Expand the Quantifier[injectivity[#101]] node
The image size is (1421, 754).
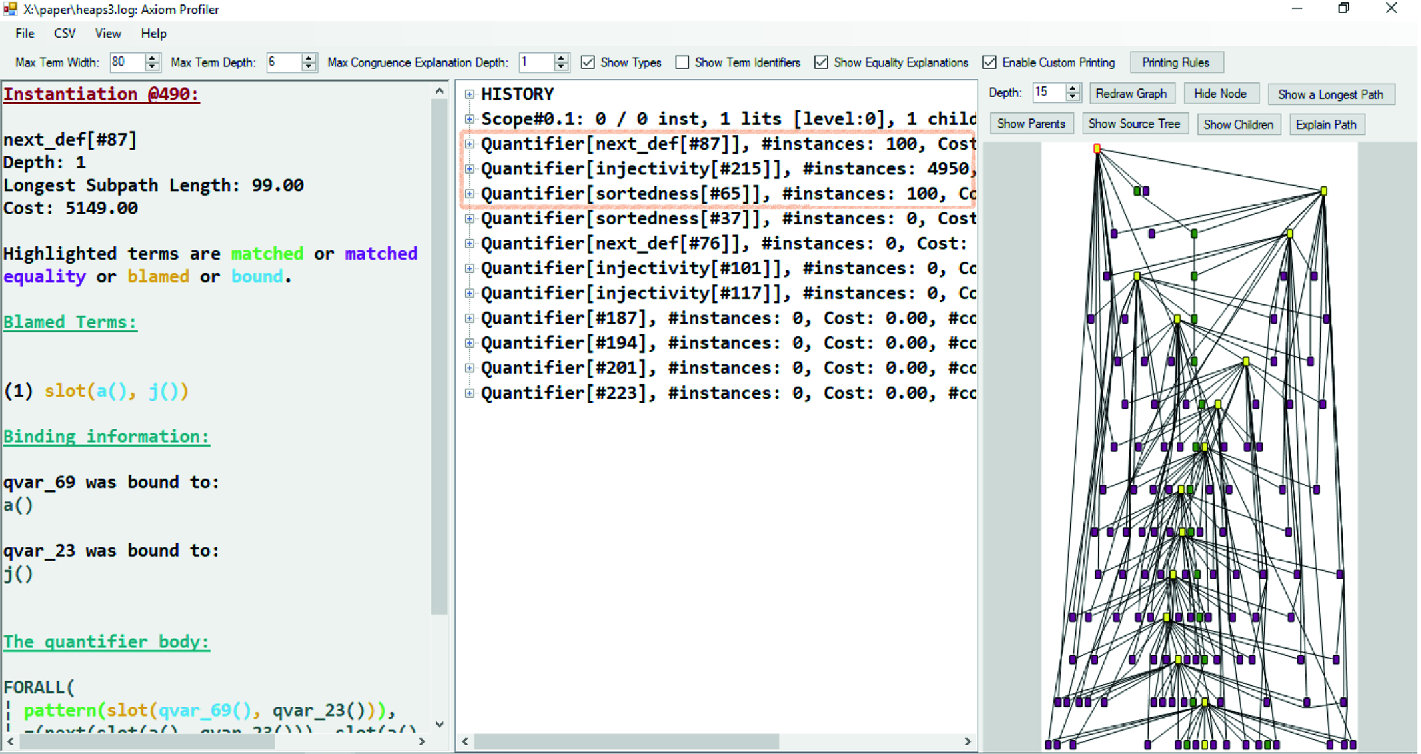(469, 268)
